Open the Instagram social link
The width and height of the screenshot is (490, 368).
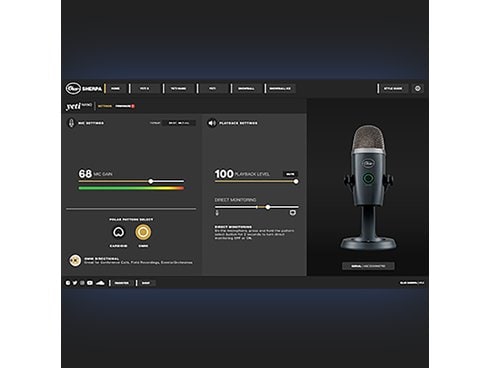pyautogui.click(x=82, y=283)
